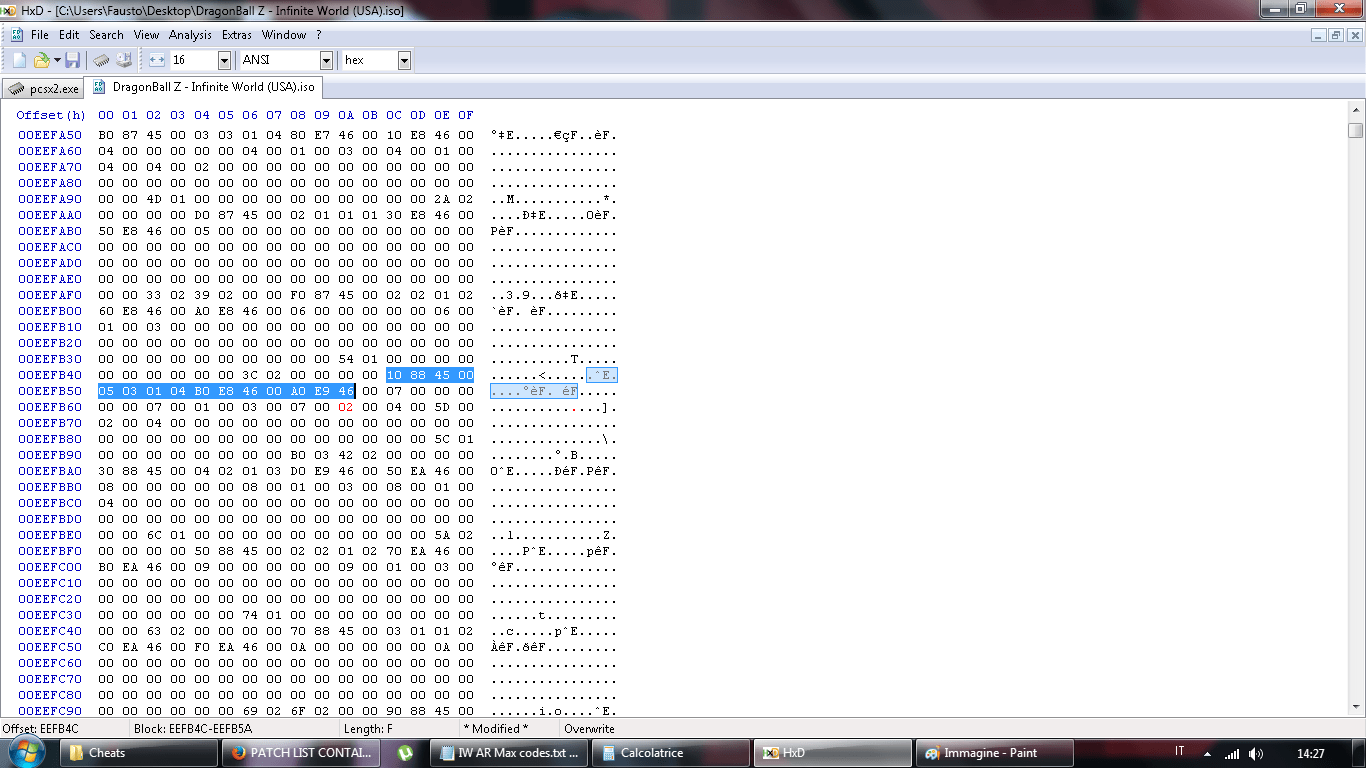
Task: Click the volume speaker tray icon
Action: tap(1256, 753)
